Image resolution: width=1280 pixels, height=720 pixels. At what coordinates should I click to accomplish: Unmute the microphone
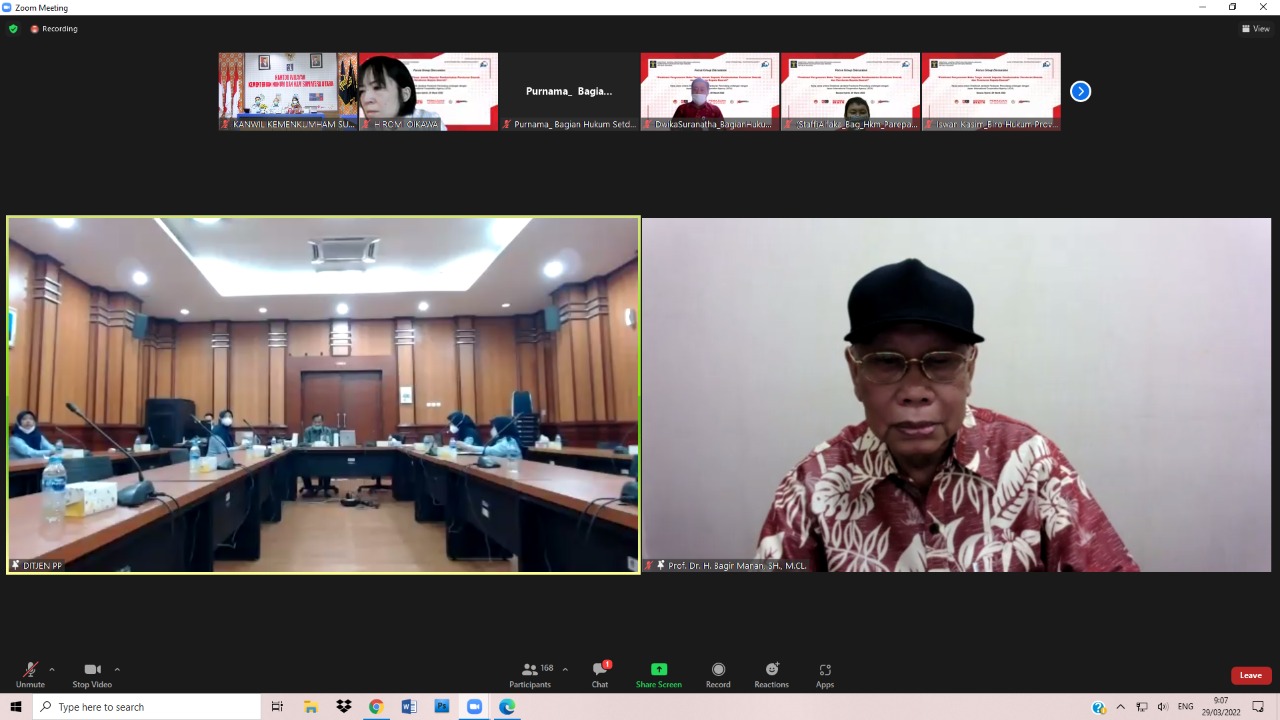tap(30, 674)
